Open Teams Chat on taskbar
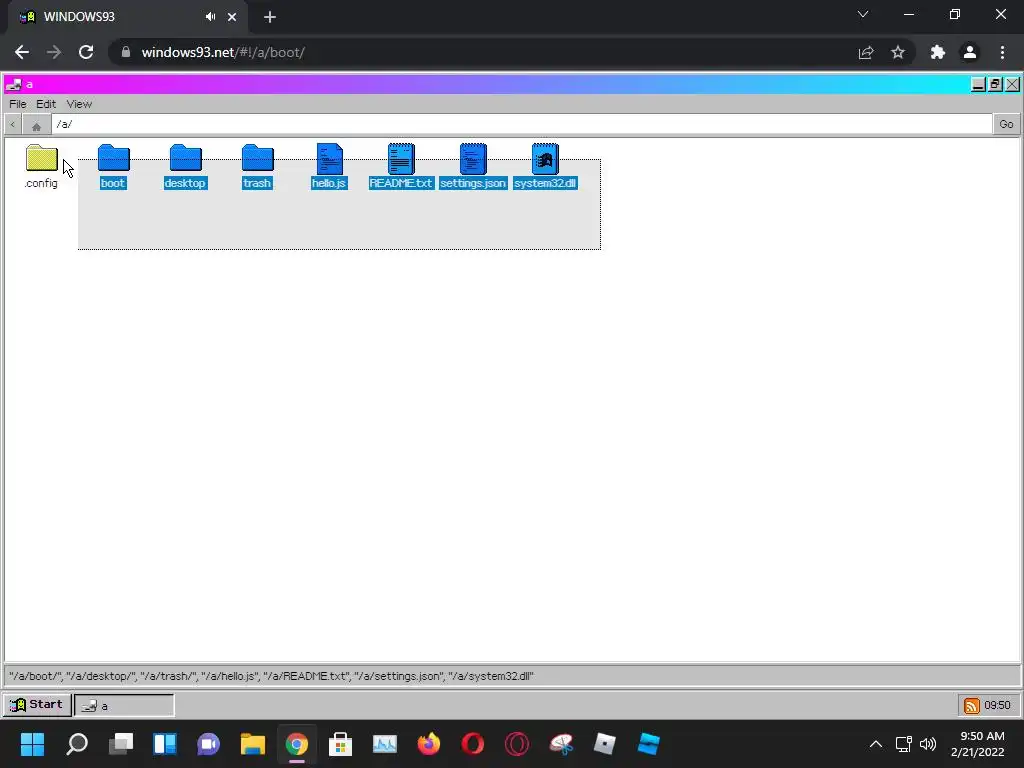This screenshot has height=768, width=1024. [x=208, y=744]
